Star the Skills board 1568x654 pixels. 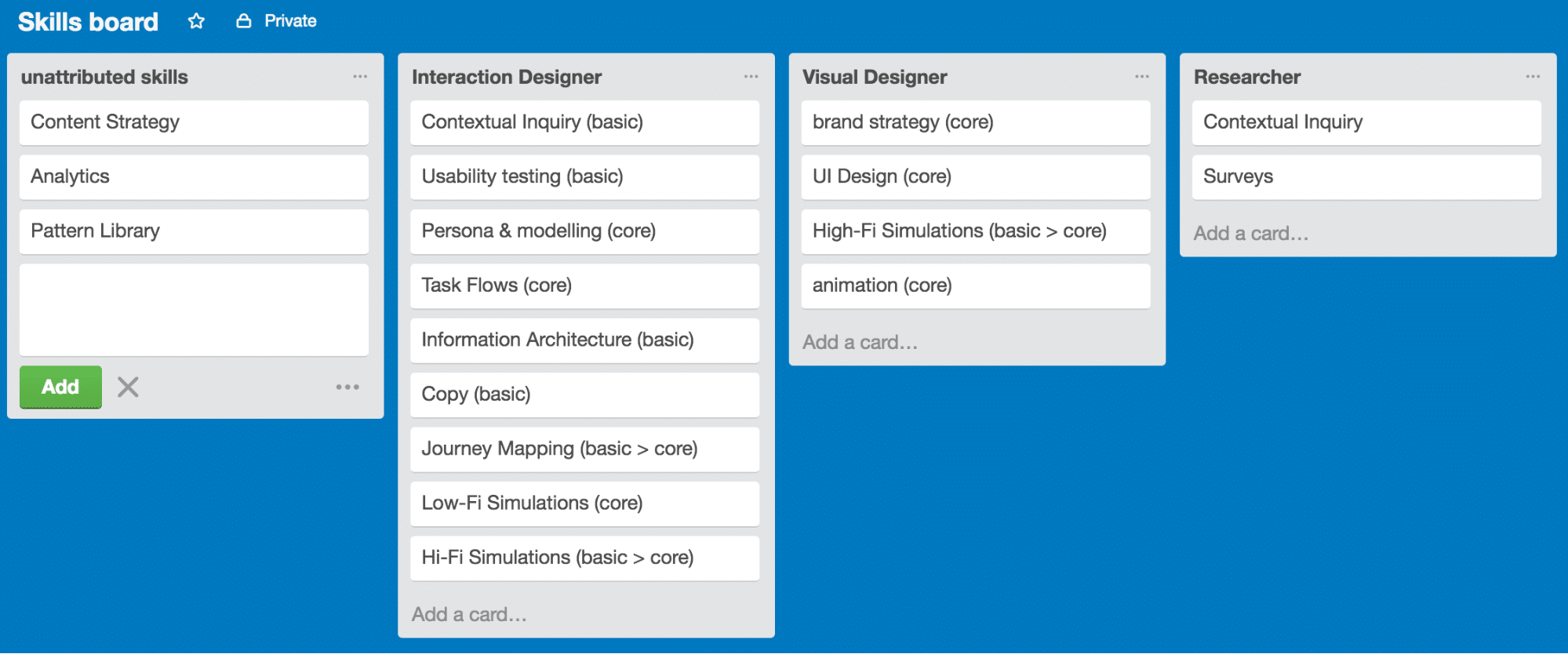coord(196,21)
